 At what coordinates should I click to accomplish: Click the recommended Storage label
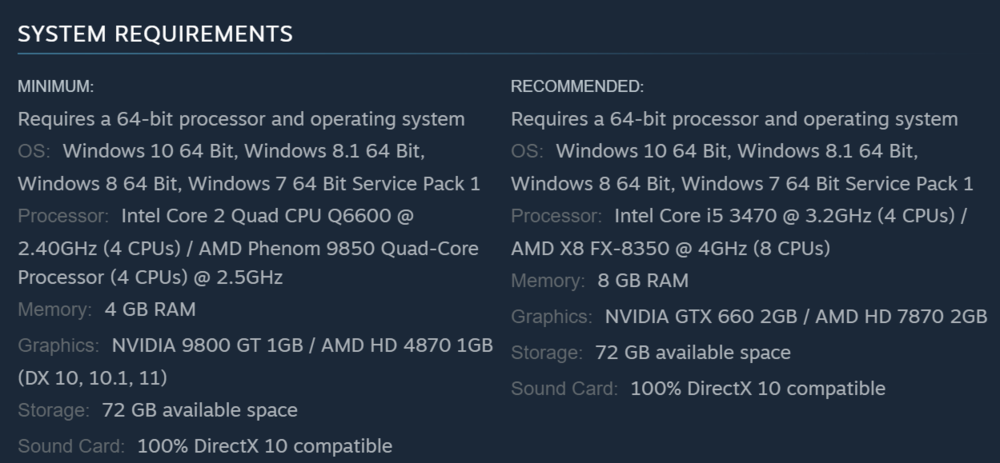[546, 353]
